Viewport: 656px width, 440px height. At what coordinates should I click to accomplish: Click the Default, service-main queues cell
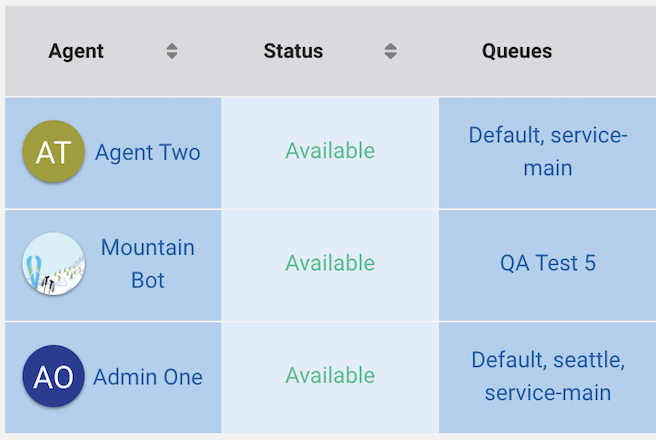(548, 153)
